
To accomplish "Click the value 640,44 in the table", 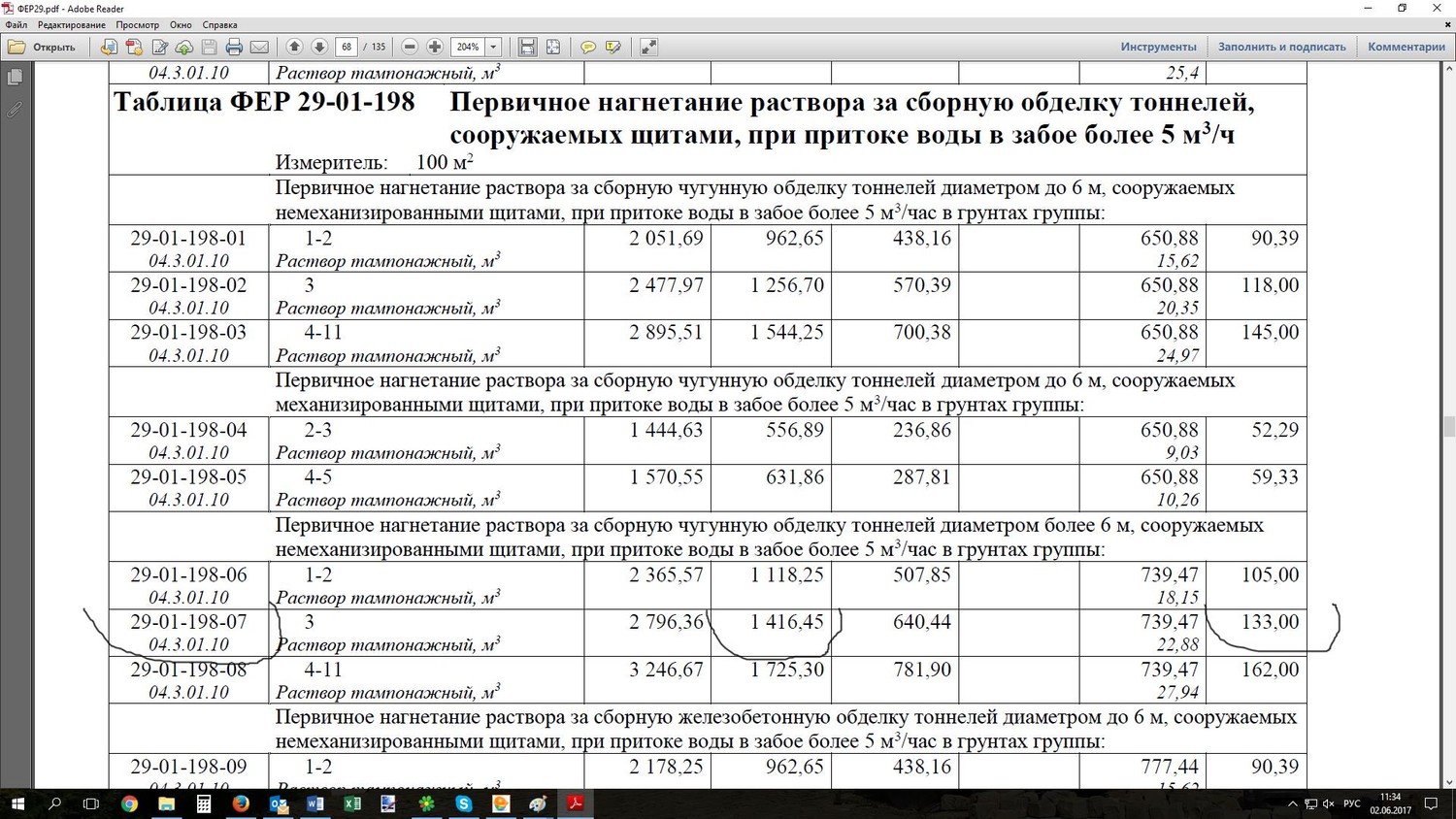I will click(922, 622).
